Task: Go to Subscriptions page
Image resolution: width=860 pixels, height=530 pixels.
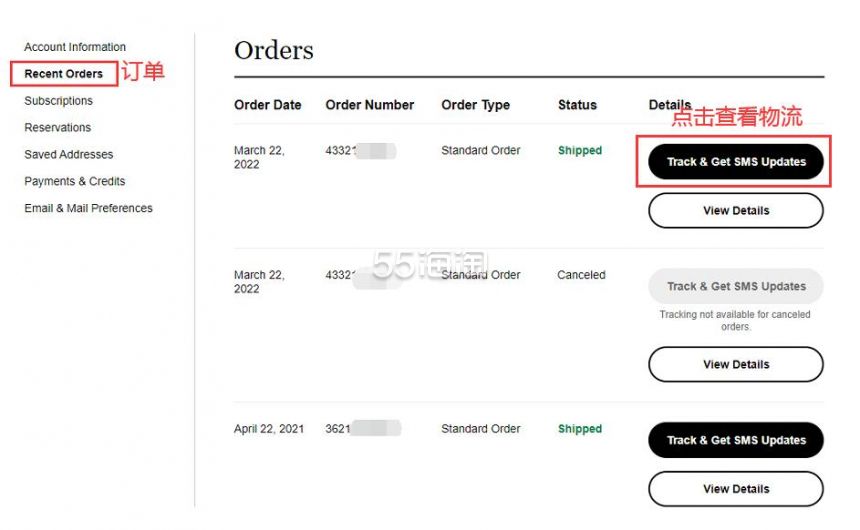Action: click(x=58, y=101)
